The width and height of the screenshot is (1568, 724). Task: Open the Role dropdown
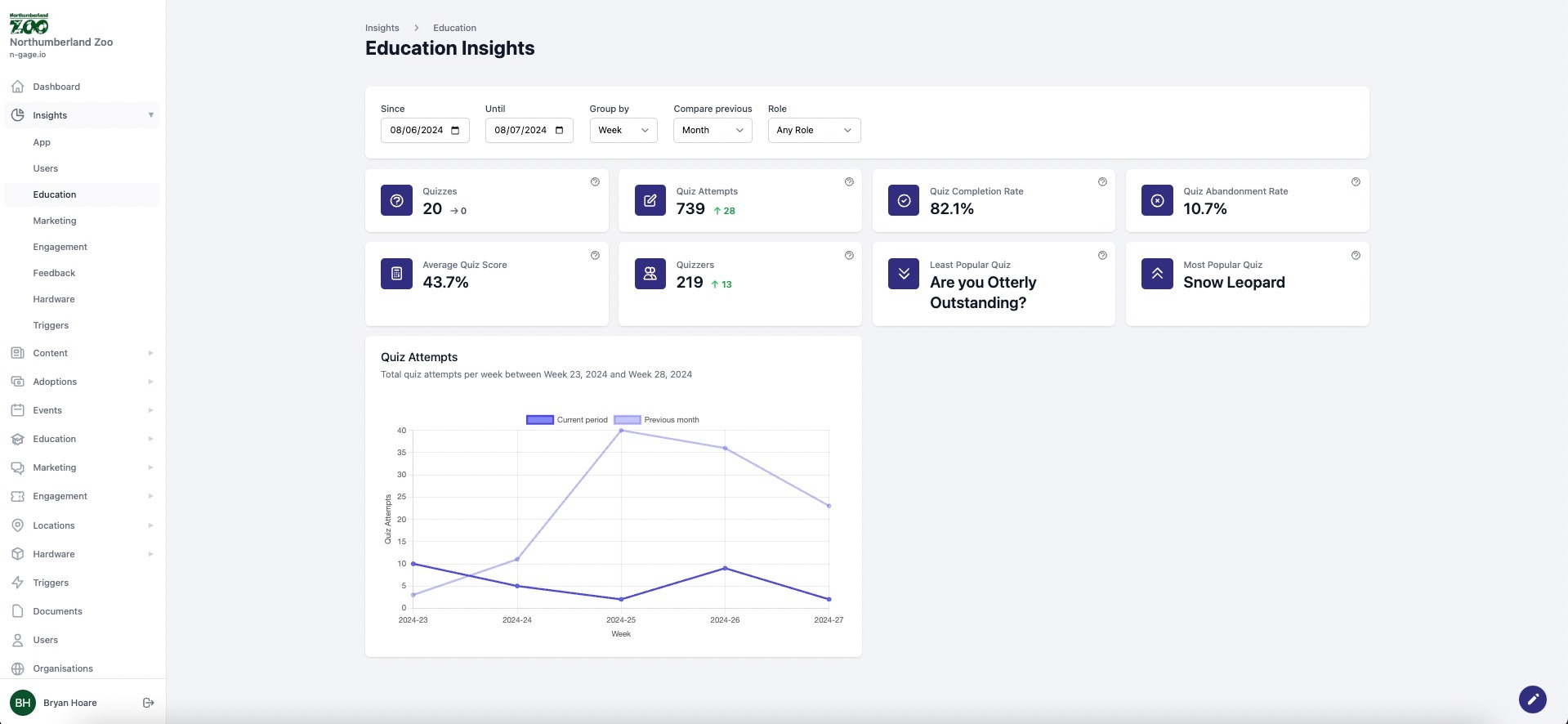(x=813, y=131)
